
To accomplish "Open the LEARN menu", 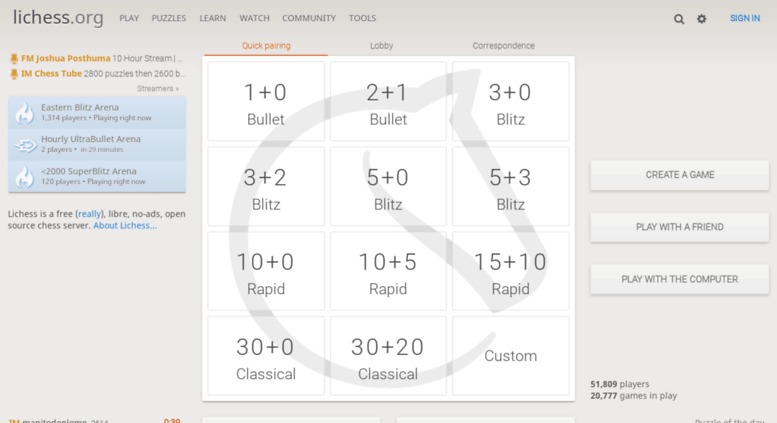I will [x=213, y=18].
